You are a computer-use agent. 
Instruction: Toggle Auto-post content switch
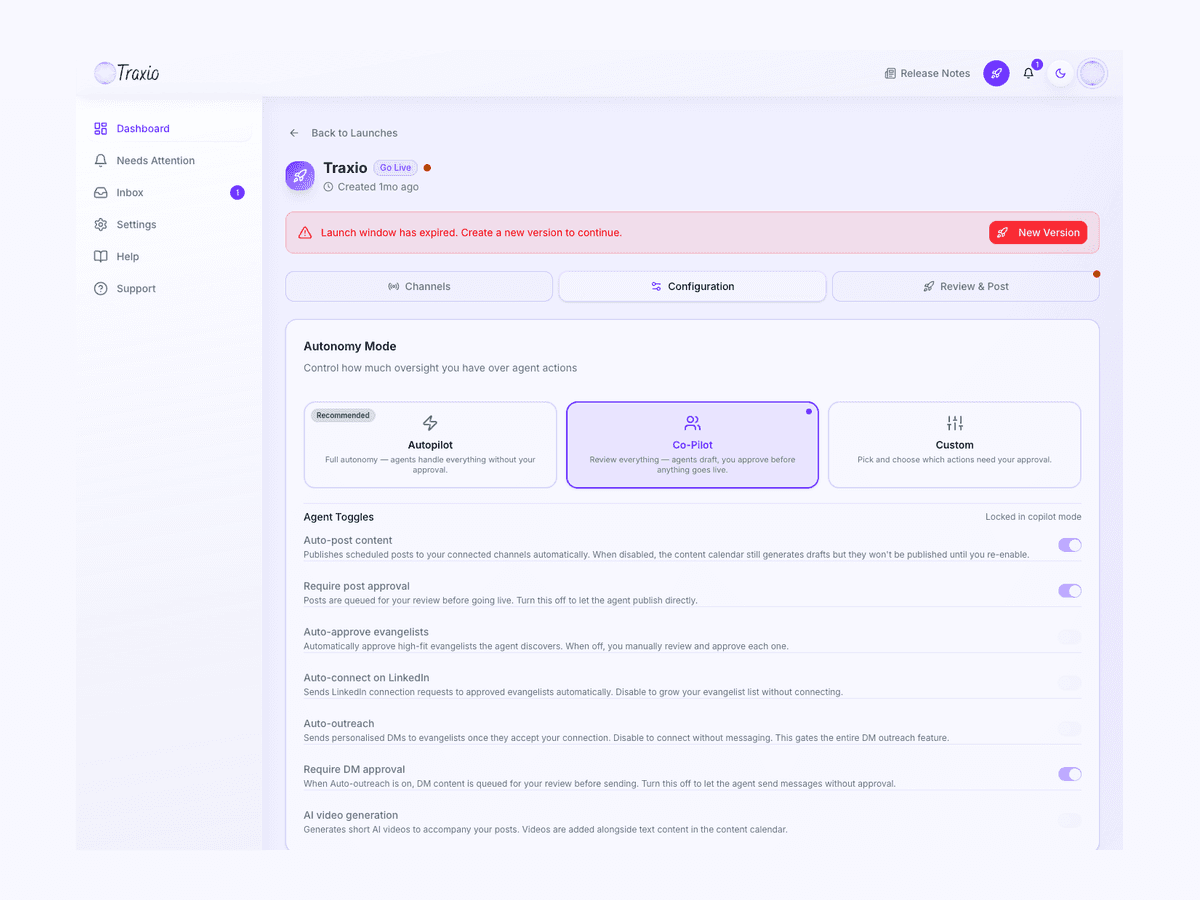pos(1070,545)
